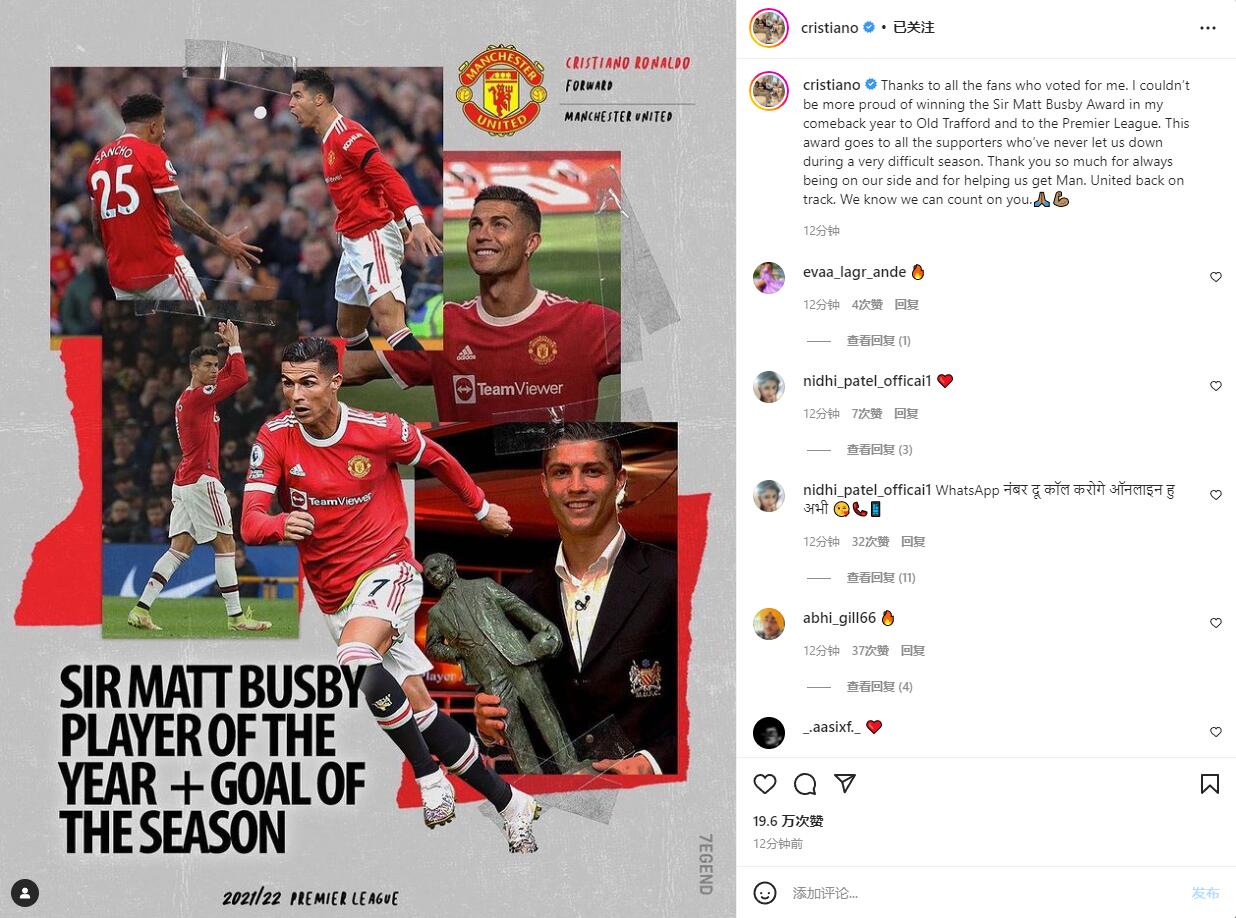The image size is (1236, 918).
Task: Reply to abhi_gill66 via 回复
Action: pyautogui.click(x=913, y=651)
